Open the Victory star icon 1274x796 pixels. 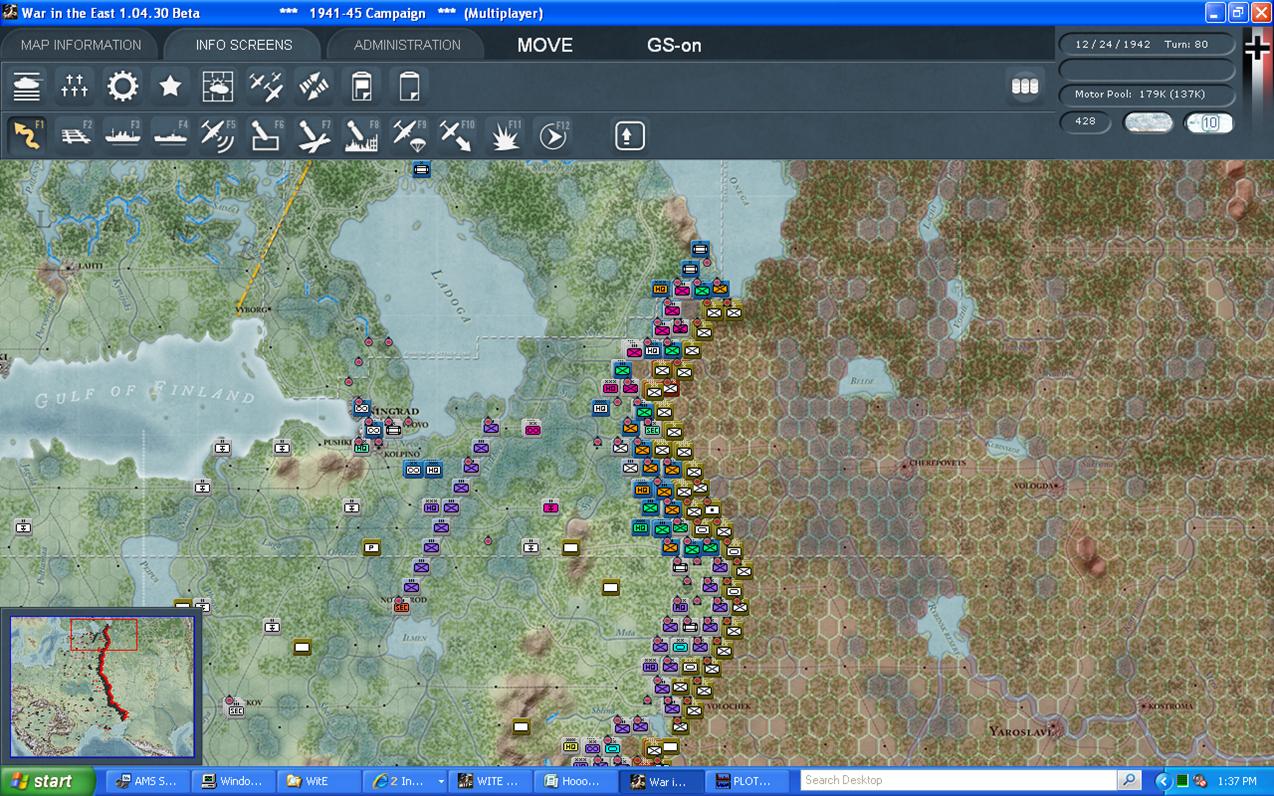pos(171,86)
